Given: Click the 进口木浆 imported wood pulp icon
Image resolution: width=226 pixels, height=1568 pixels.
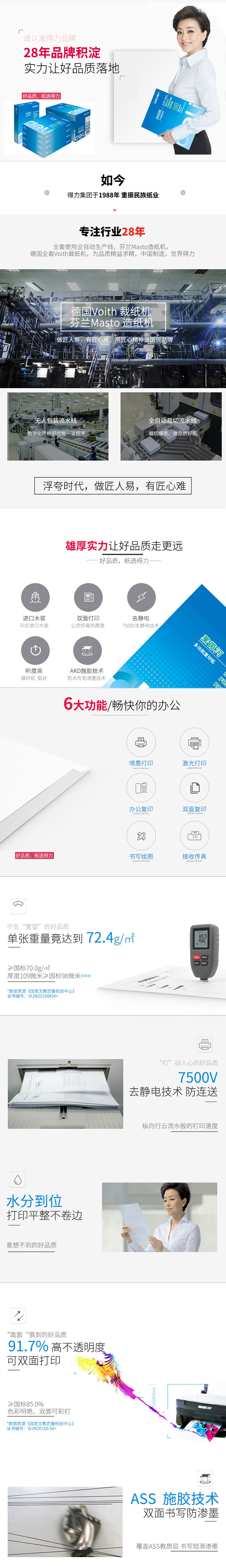Looking at the screenshot, I should pyautogui.click(x=35, y=597).
